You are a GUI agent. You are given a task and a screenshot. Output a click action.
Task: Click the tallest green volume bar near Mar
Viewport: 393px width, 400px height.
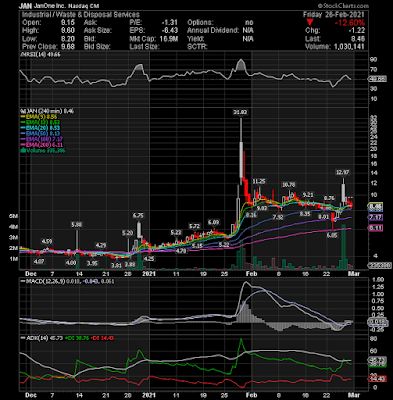pyautogui.click(x=344, y=247)
